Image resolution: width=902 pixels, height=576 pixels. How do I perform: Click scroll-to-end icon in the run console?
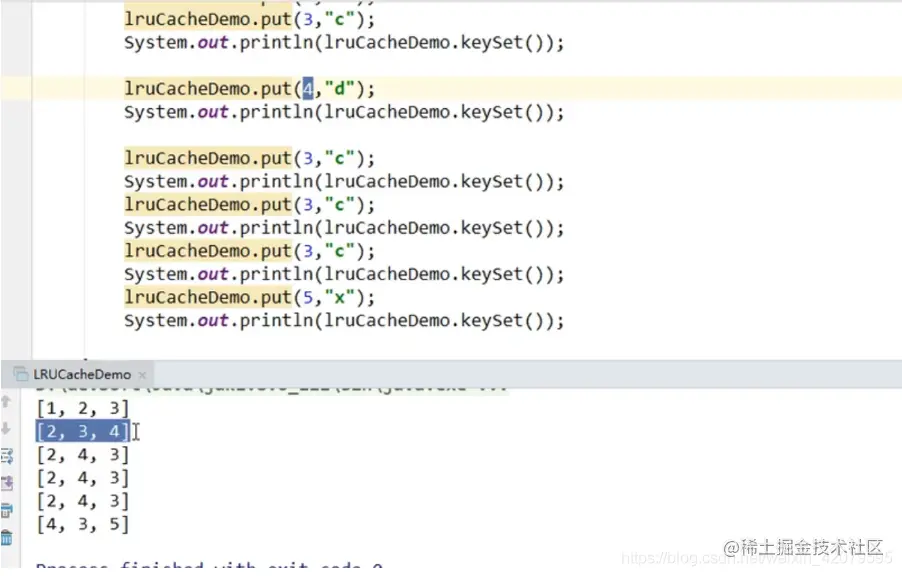(7, 483)
